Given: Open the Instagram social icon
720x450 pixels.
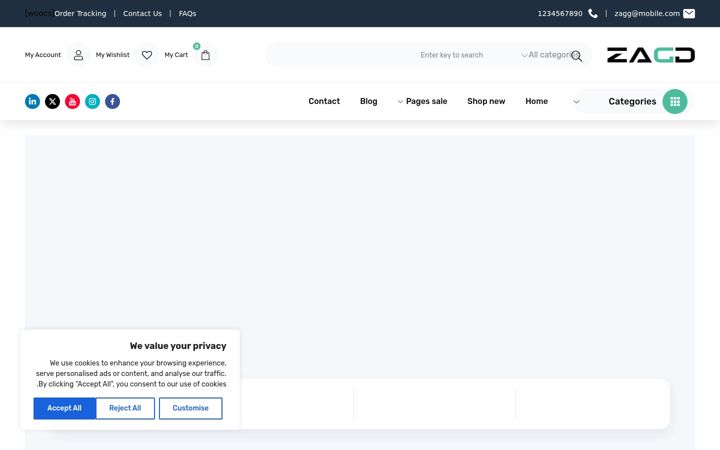Looking at the screenshot, I should click(x=92, y=101).
